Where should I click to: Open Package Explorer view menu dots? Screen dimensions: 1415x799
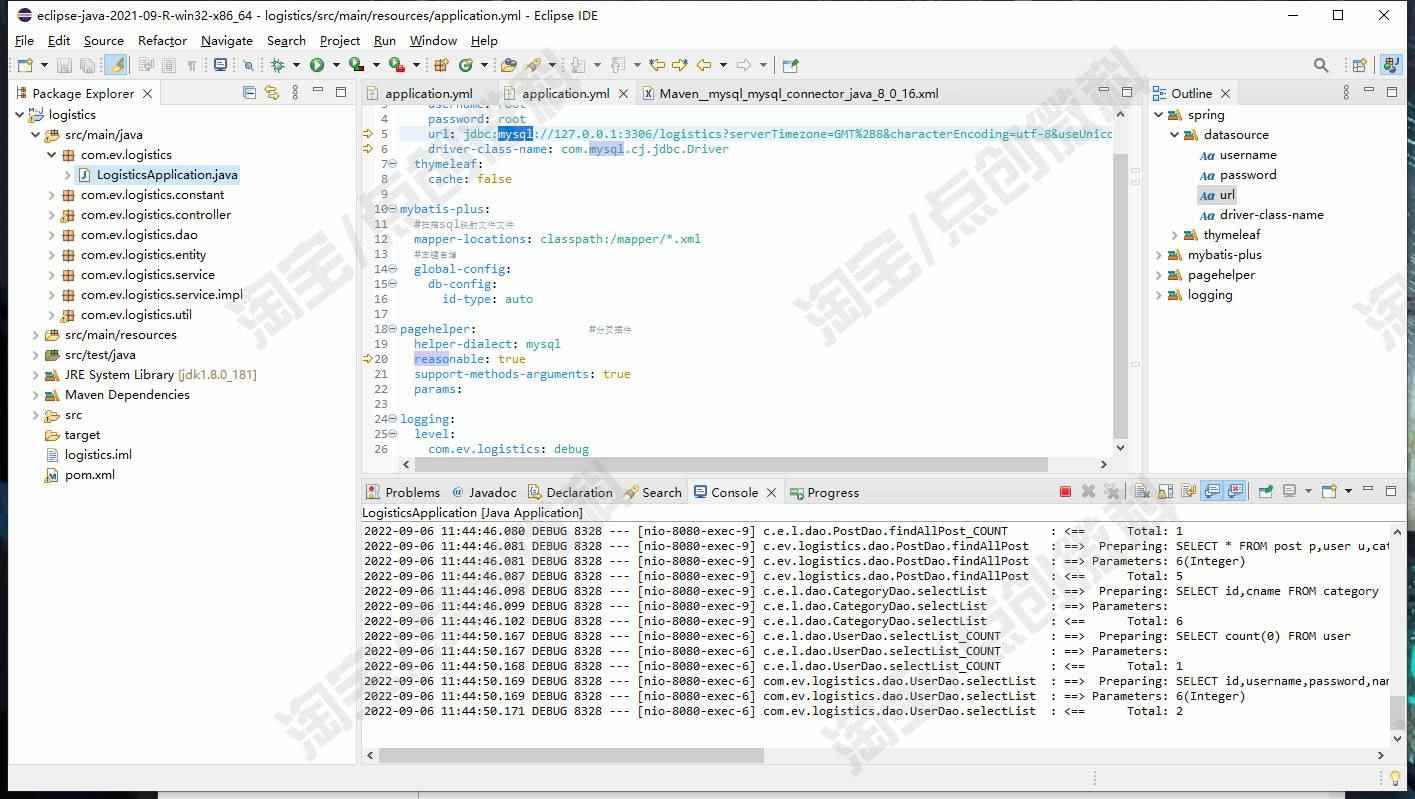click(294, 93)
